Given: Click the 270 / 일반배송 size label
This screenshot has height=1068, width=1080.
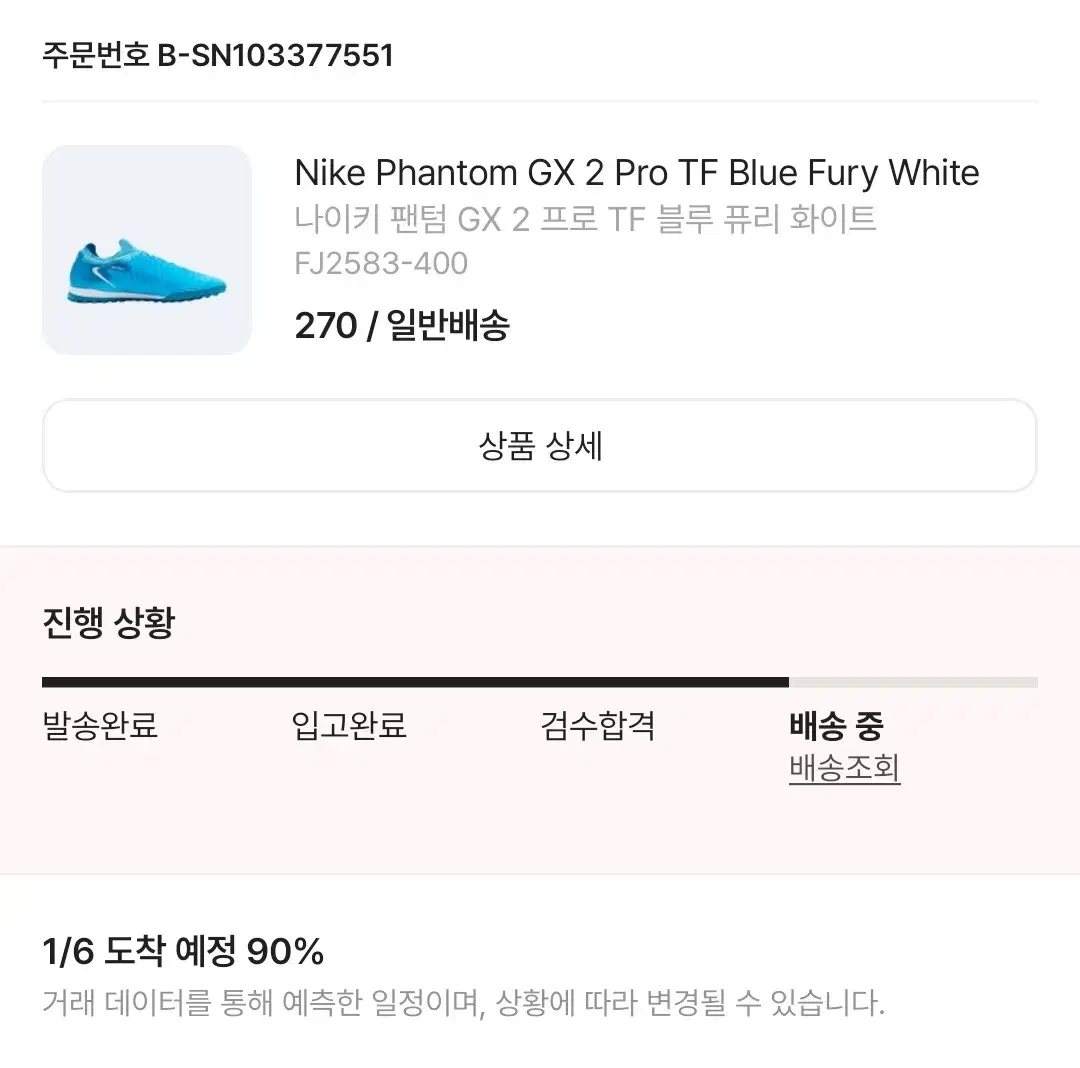Looking at the screenshot, I should coord(402,325).
